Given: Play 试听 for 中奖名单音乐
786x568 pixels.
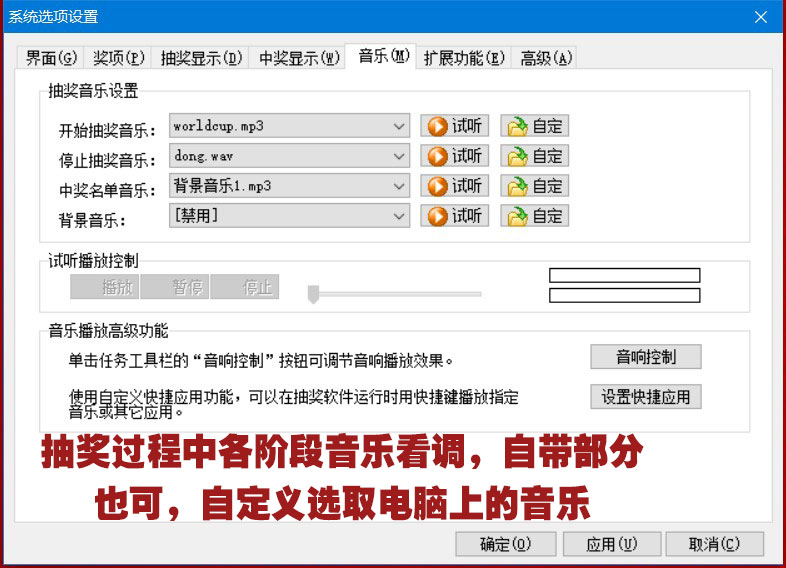Looking at the screenshot, I should (454, 186).
